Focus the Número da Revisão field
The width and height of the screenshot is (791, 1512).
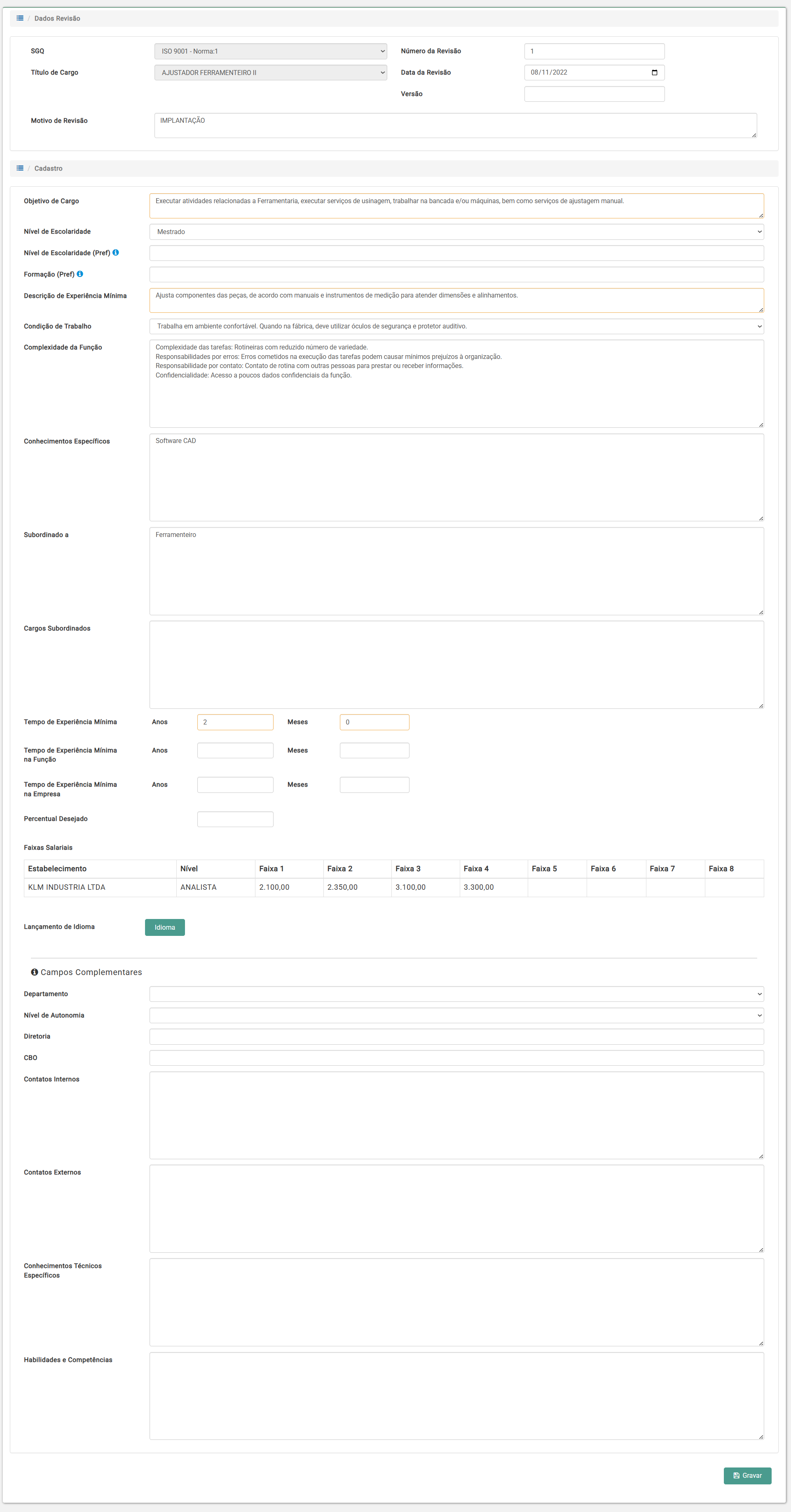pos(594,52)
